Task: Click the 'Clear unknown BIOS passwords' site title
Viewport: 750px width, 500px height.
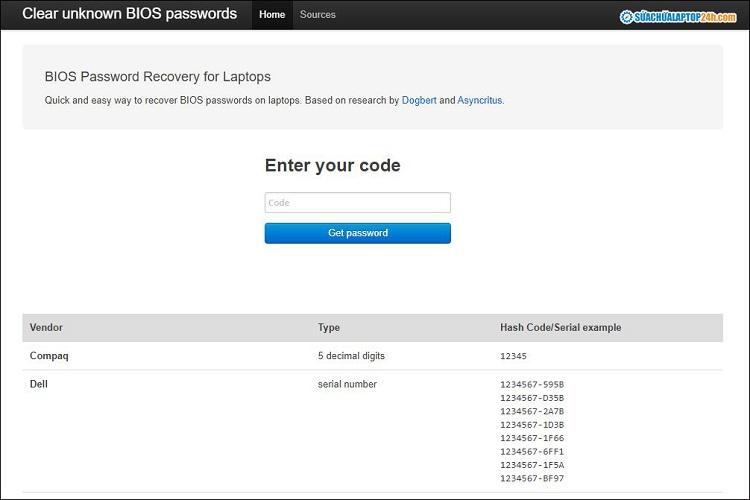Action: (130, 14)
